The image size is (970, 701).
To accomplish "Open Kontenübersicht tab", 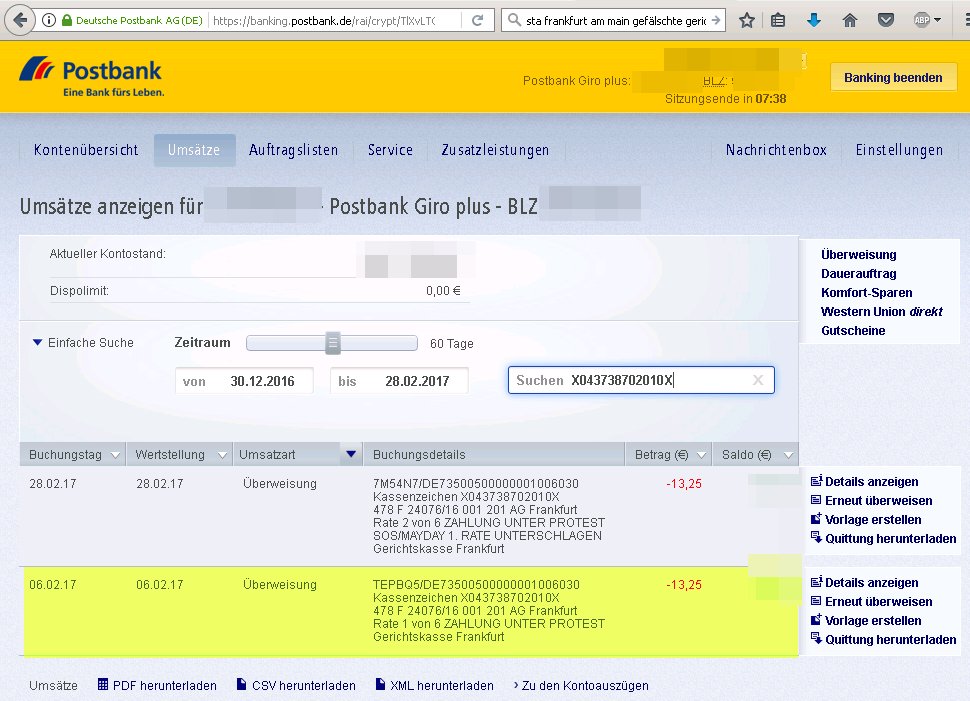I will pos(86,150).
